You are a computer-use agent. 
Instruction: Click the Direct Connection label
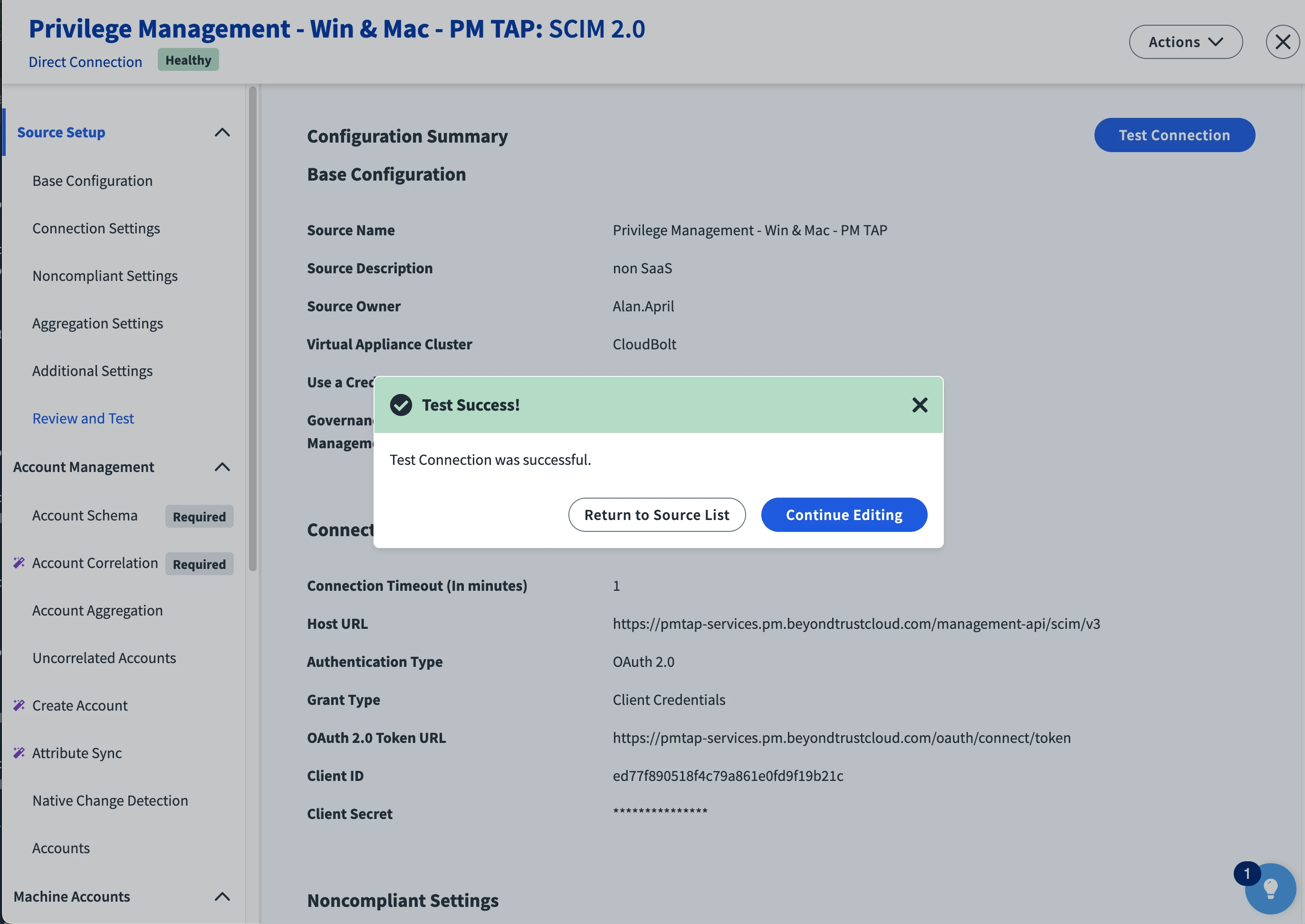86,61
